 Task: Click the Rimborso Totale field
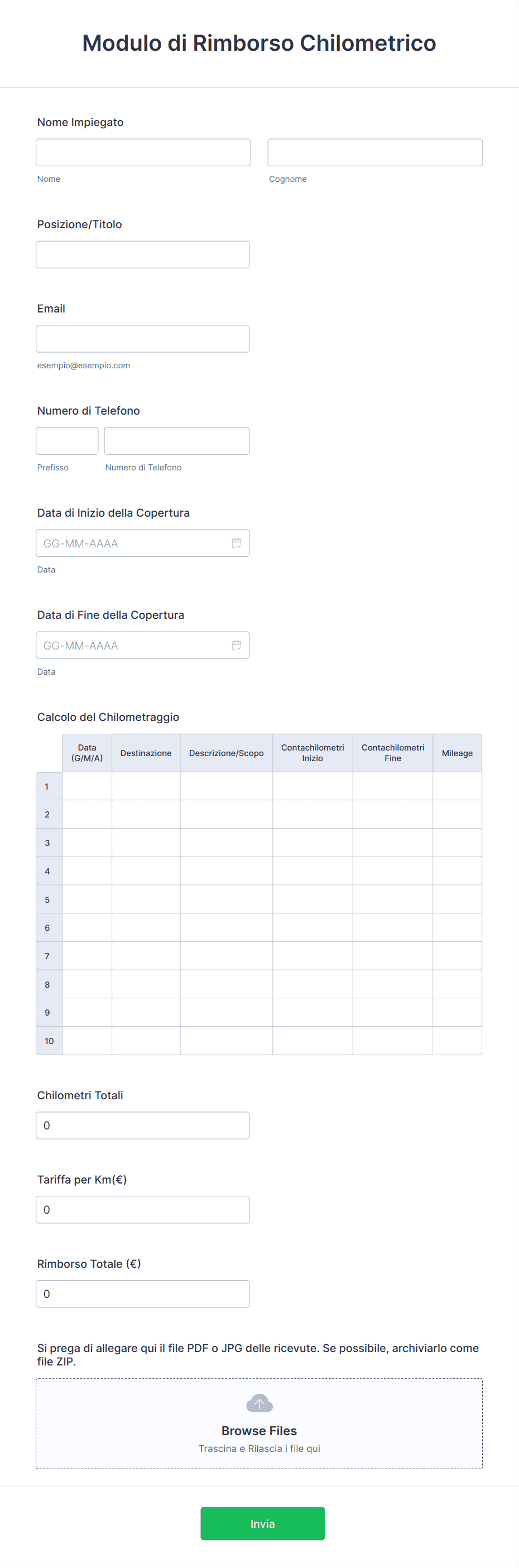pyautogui.click(x=142, y=1293)
